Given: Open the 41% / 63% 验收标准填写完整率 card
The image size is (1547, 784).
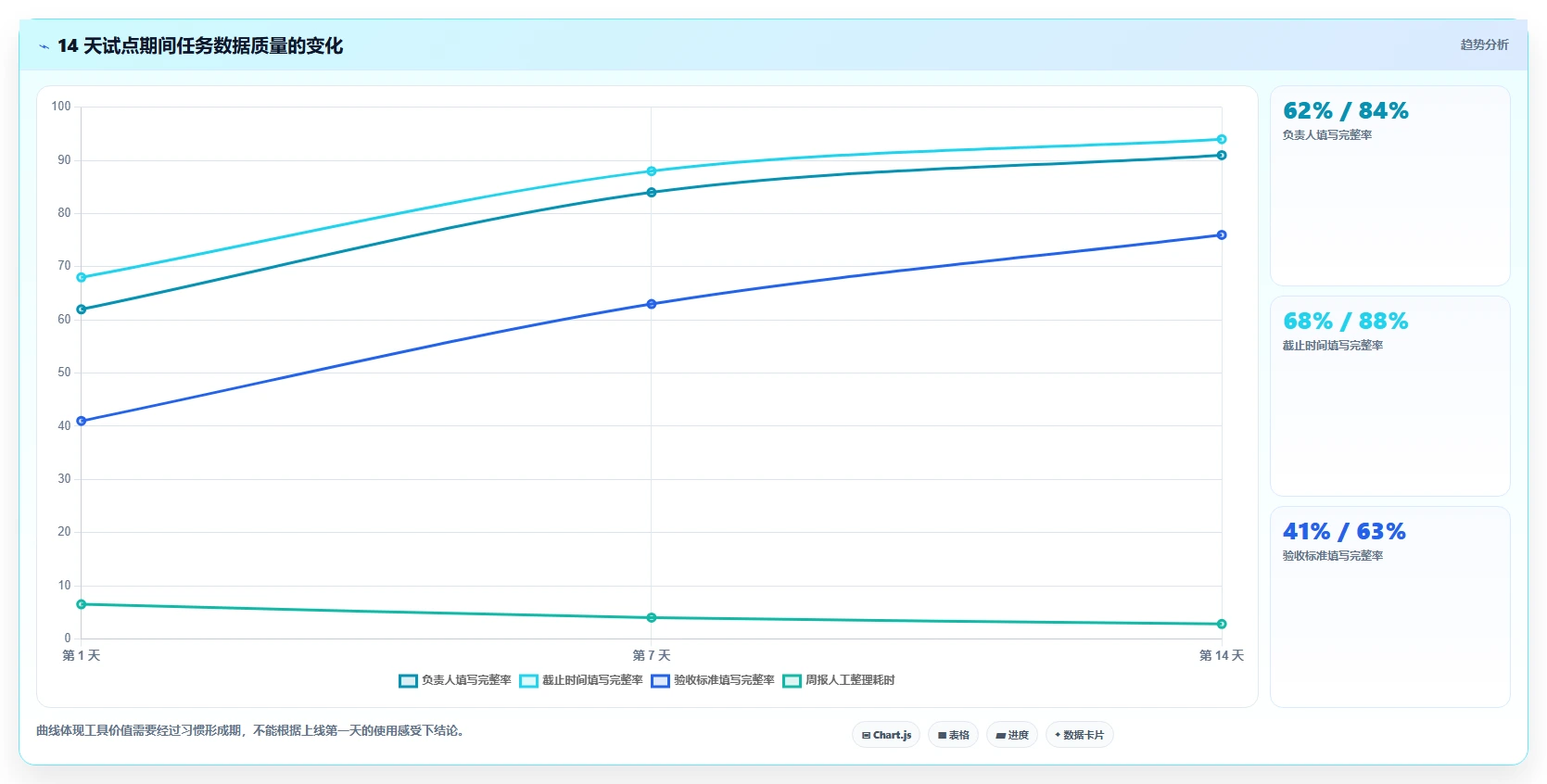Looking at the screenshot, I should (1389, 606).
